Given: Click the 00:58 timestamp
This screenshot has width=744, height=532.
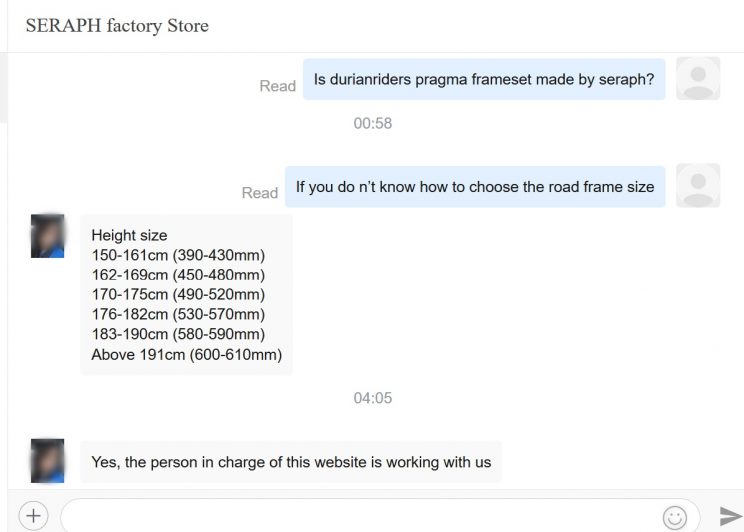Looking at the screenshot, I should click(373, 123).
